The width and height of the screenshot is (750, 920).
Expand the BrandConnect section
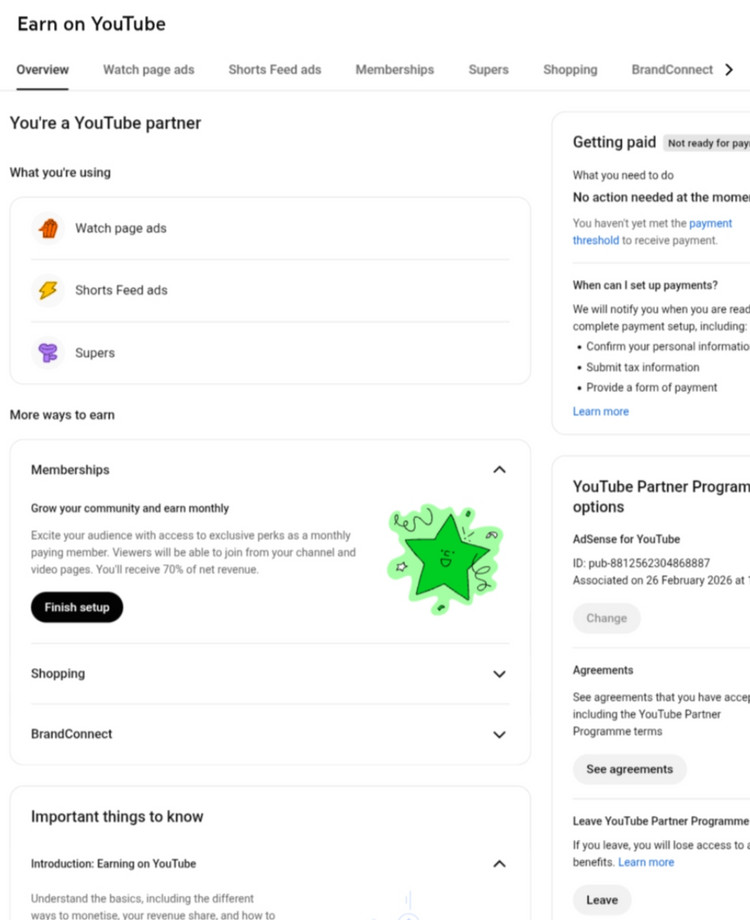coord(499,734)
